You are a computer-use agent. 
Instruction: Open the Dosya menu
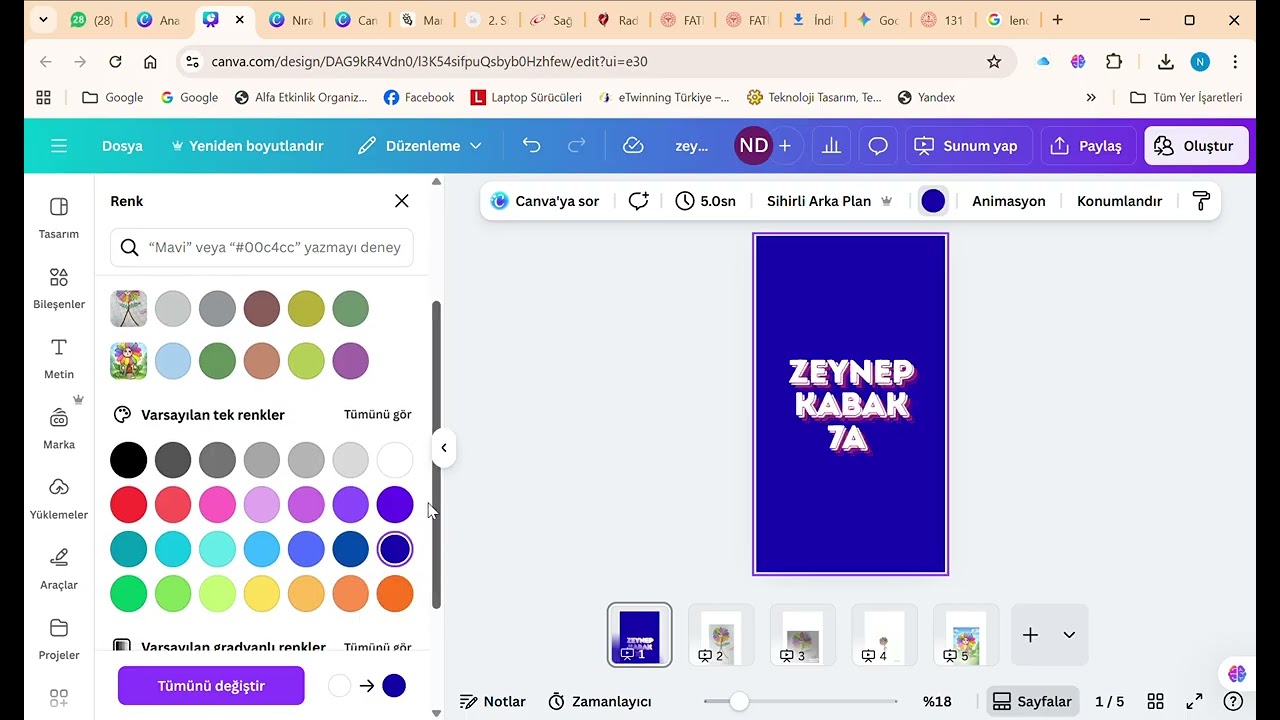tap(122, 146)
